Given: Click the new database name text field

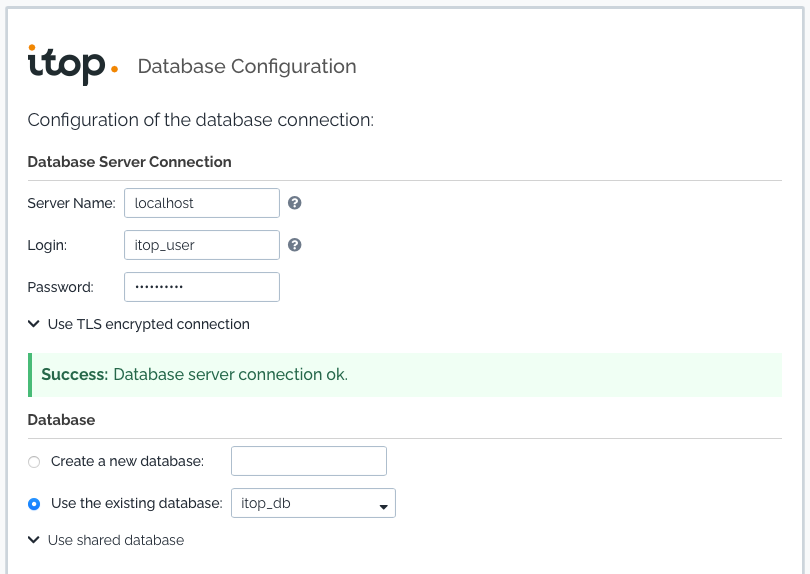Looking at the screenshot, I should point(309,461).
